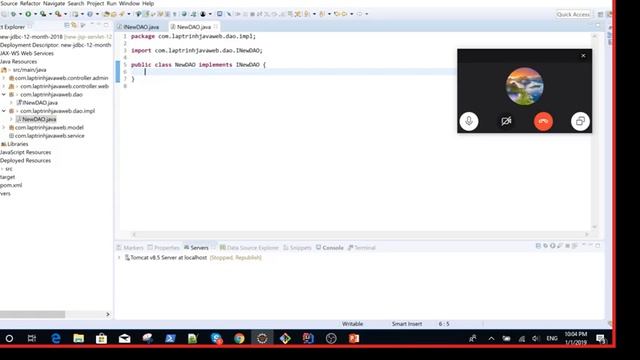The width and height of the screenshot is (640, 360).
Task: Click the Writable status bar entry
Action: tap(352, 324)
